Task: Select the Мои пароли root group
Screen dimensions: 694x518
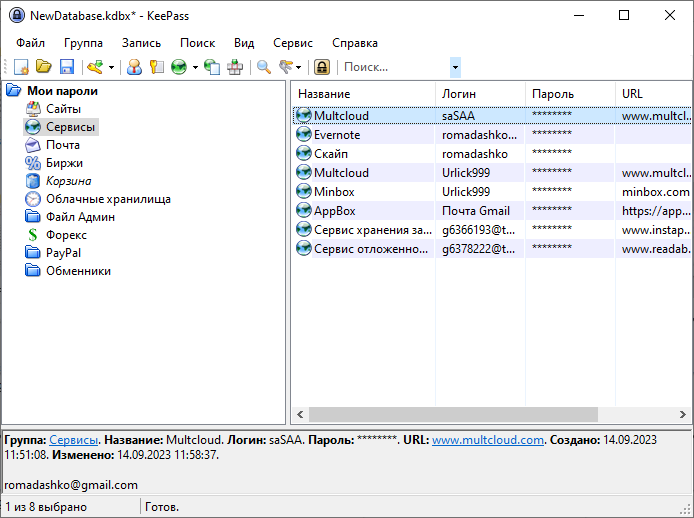Action: (x=62, y=91)
